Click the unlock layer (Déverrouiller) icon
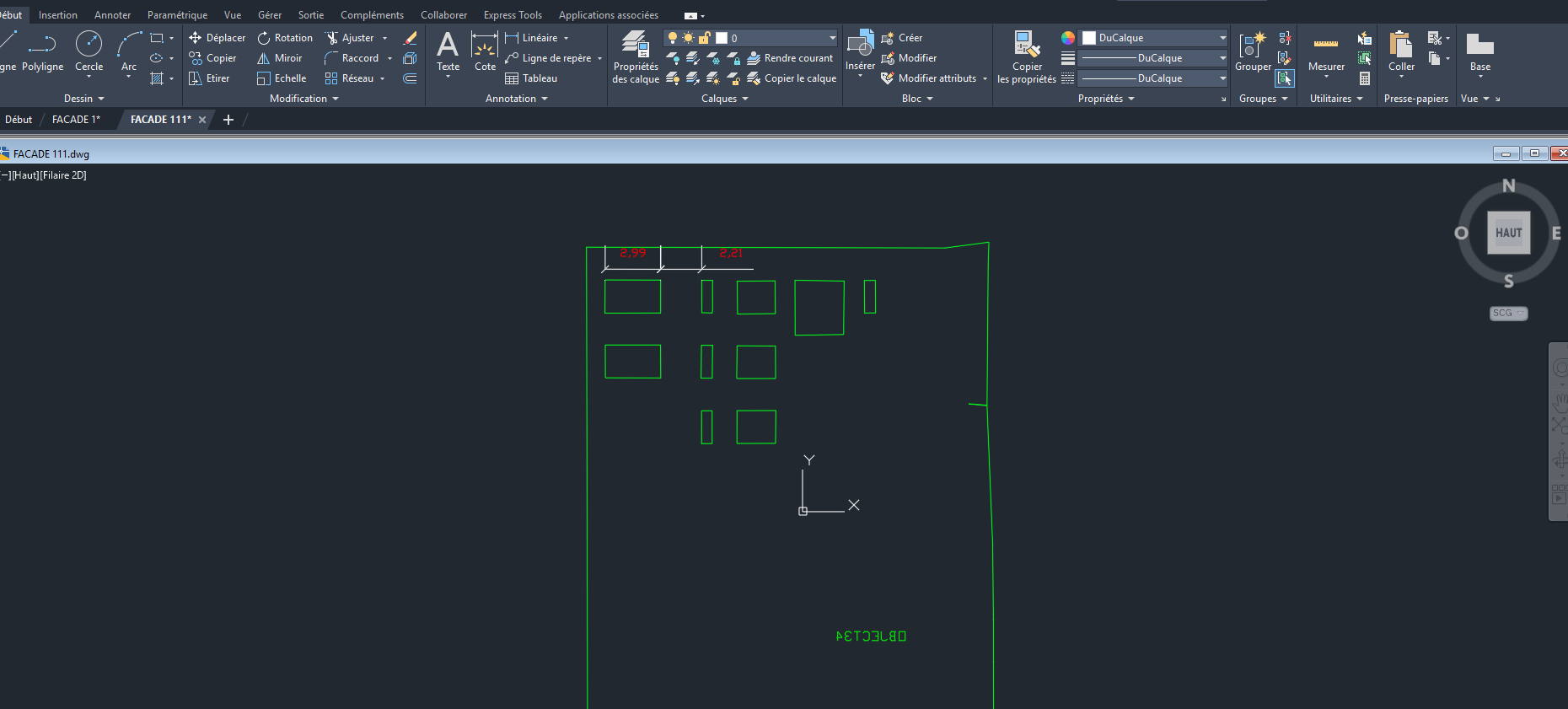Viewport: 1568px width, 709px height. (733, 78)
